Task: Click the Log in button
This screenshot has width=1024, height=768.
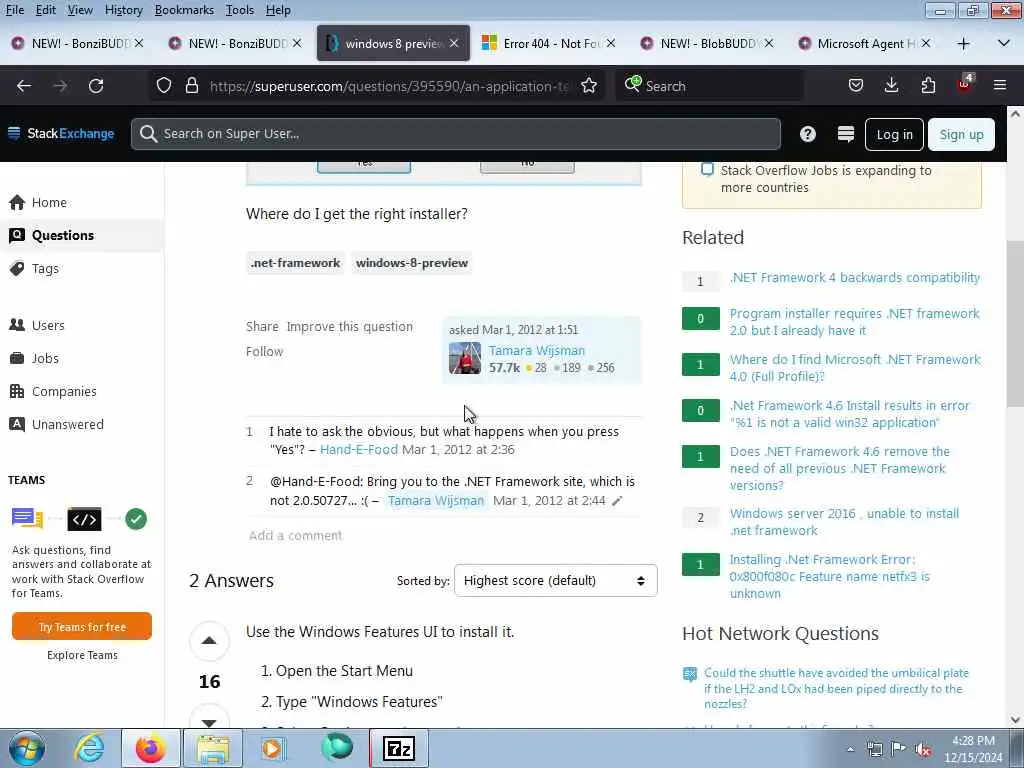Action: coord(894,135)
